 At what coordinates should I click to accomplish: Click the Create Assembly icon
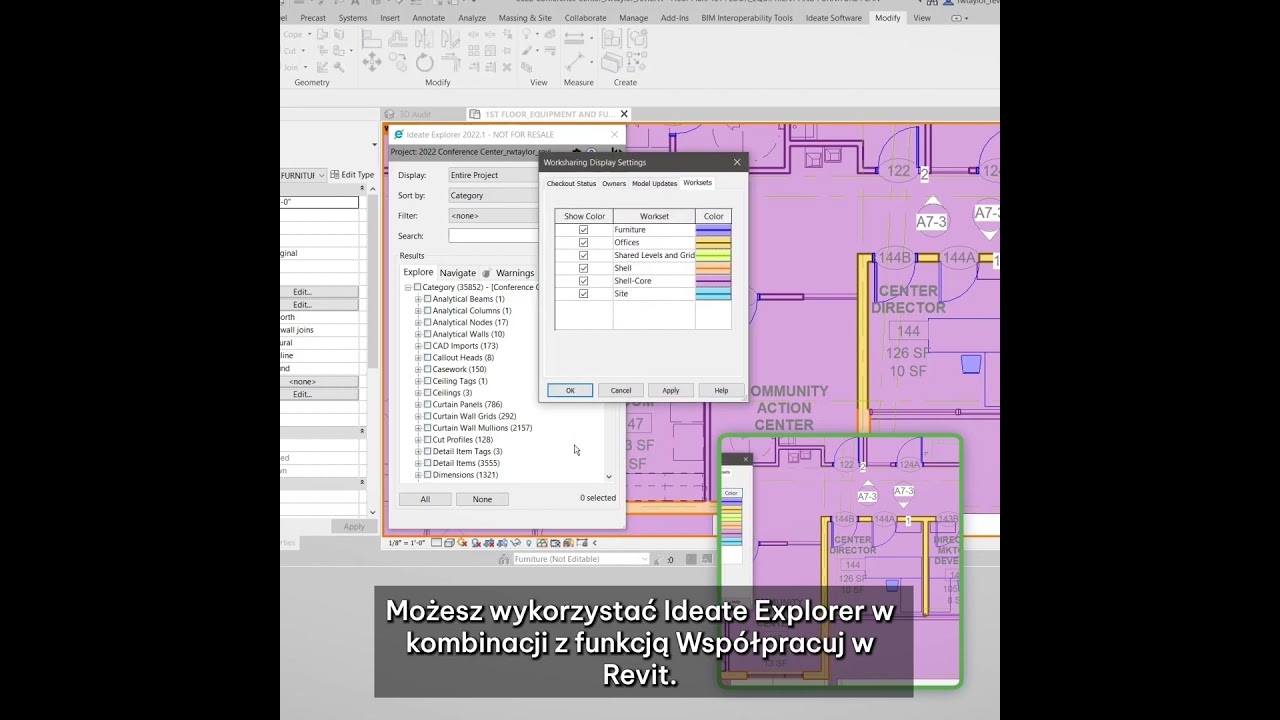pos(612,38)
